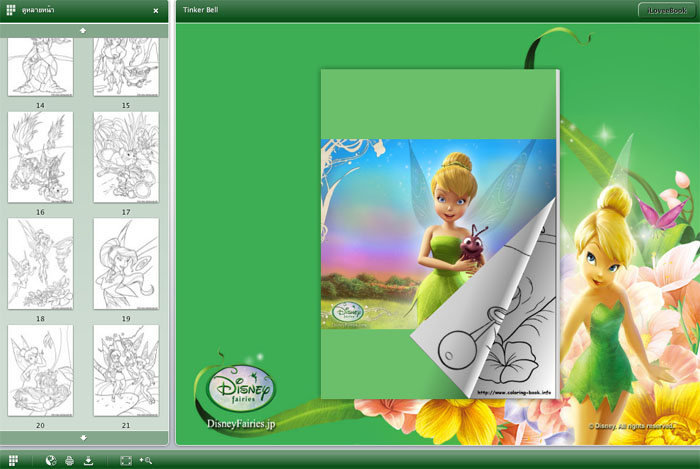This screenshot has height=469, width=700.
Task: Click the page number label '19'
Action: pos(126,319)
